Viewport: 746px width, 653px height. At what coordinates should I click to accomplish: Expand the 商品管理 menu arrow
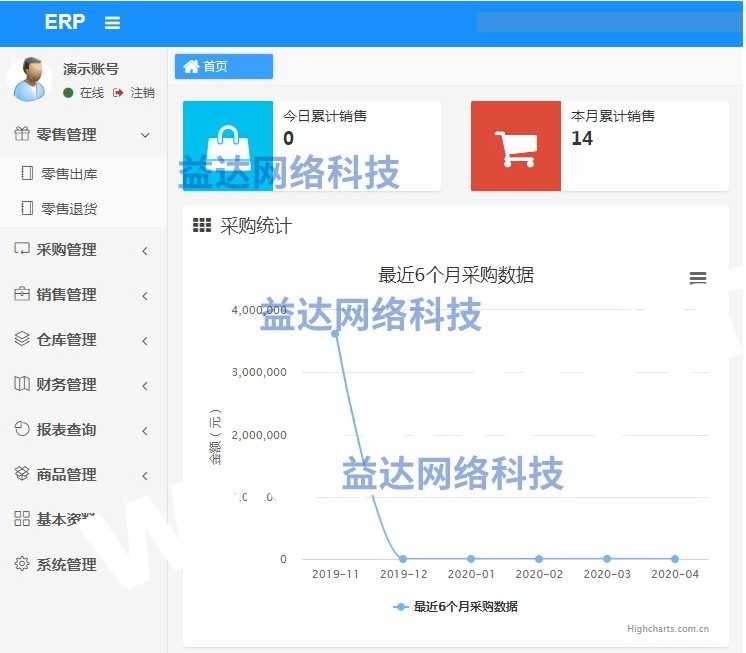coord(145,476)
